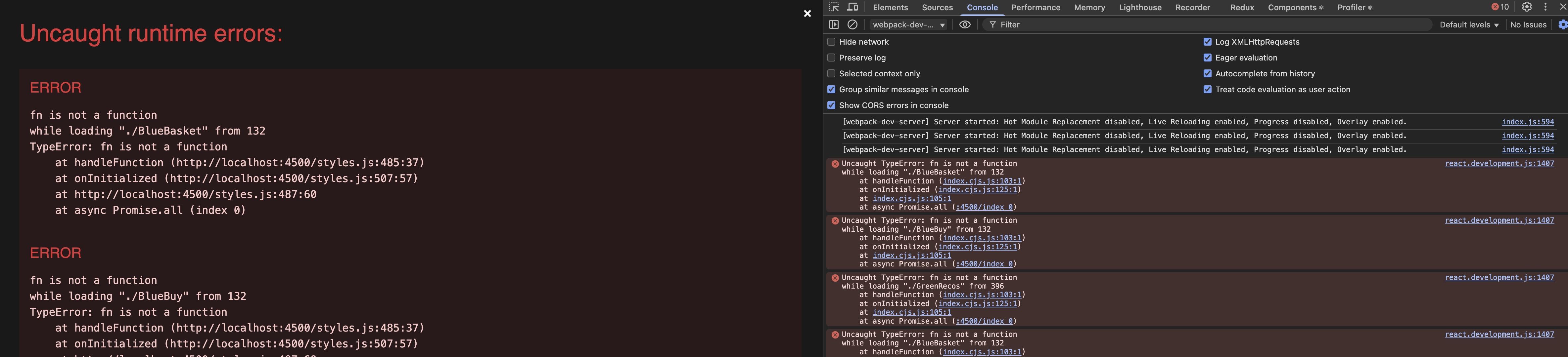Click the 'Uncaught runtime errors:' heading
This screenshot has width=1568, height=357.
coord(151,33)
